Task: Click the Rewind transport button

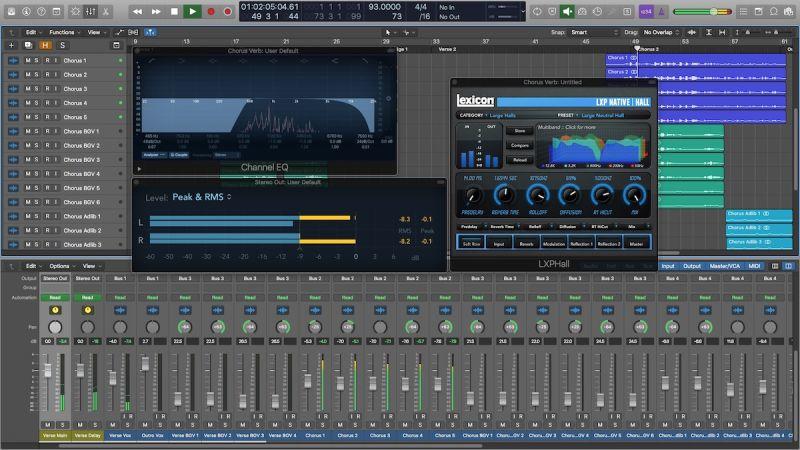Action: tap(137, 11)
